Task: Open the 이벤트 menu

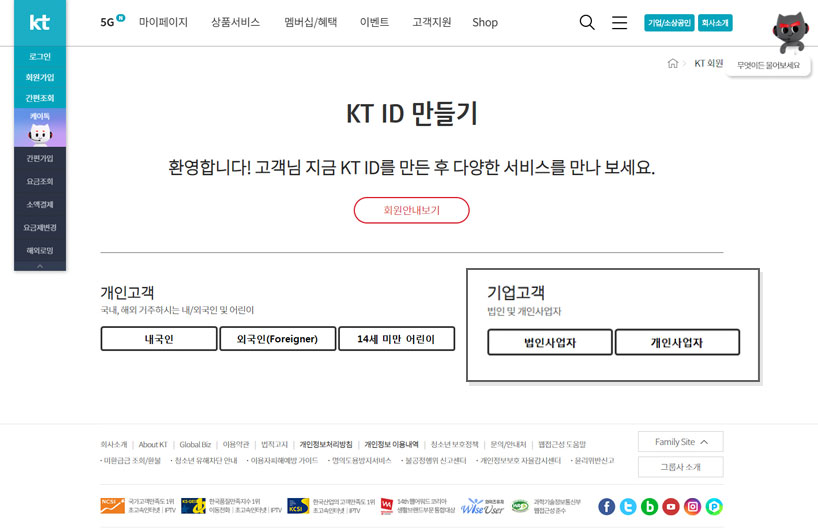Action: tap(374, 22)
